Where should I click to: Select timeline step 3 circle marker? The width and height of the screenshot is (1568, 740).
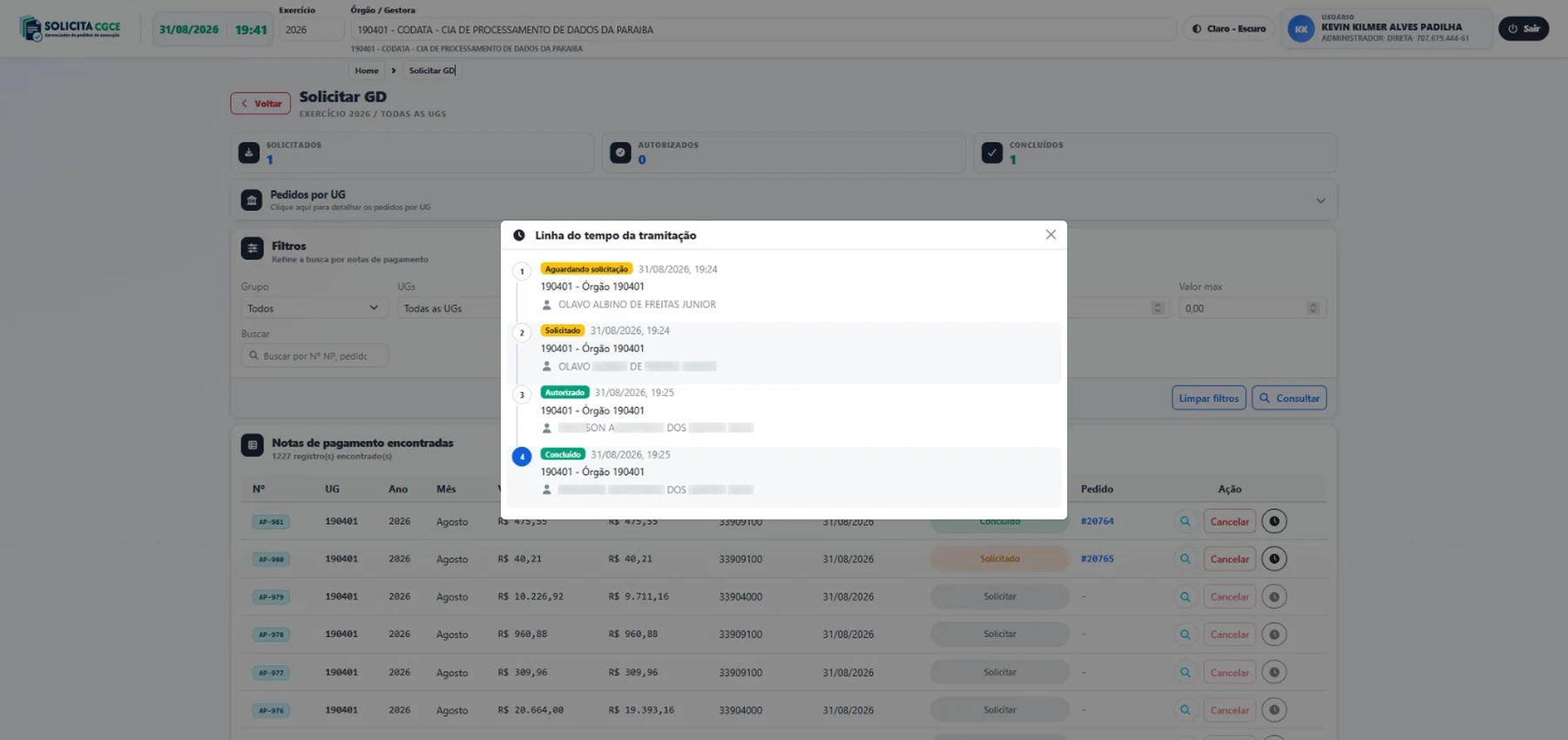pyautogui.click(x=522, y=395)
